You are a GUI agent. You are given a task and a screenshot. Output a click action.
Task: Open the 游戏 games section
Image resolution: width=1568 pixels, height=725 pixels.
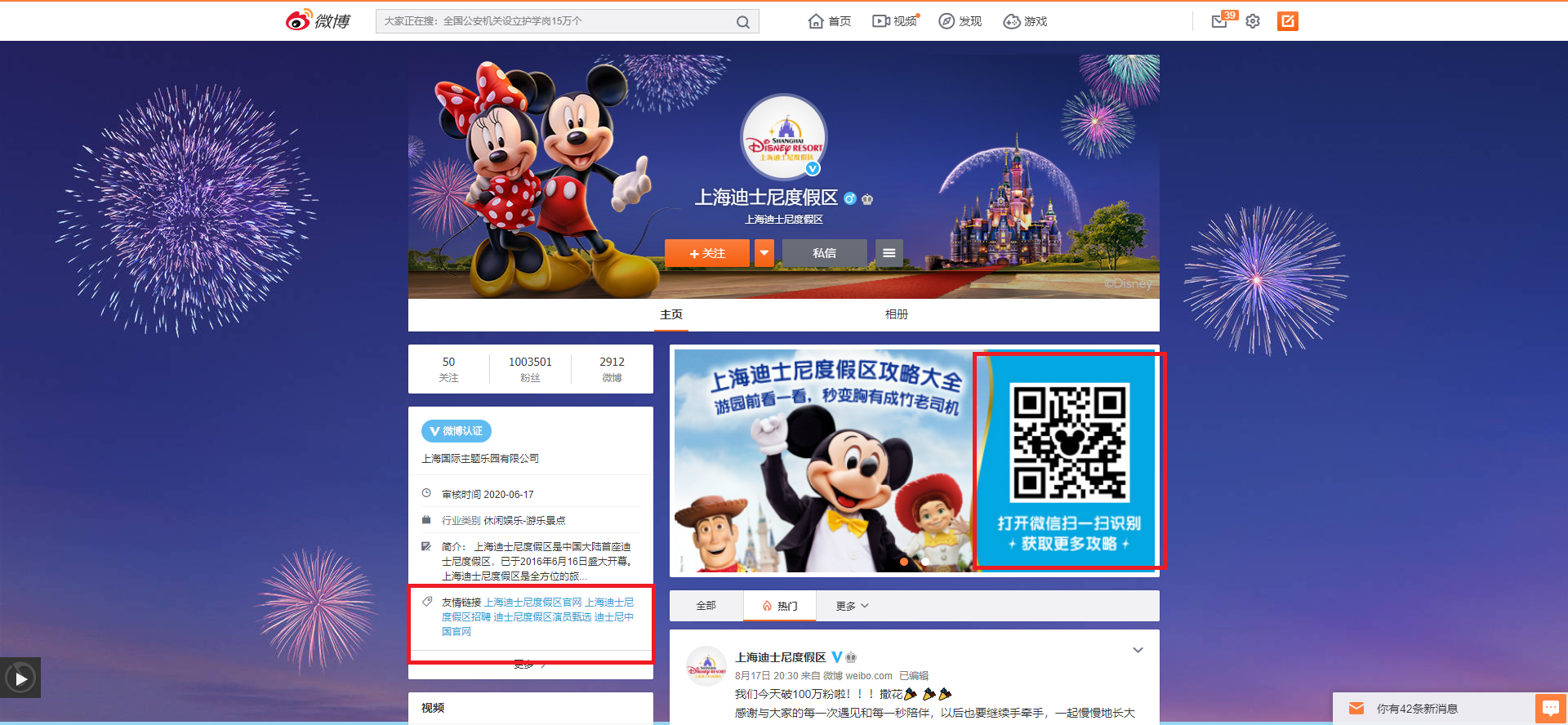1026,21
